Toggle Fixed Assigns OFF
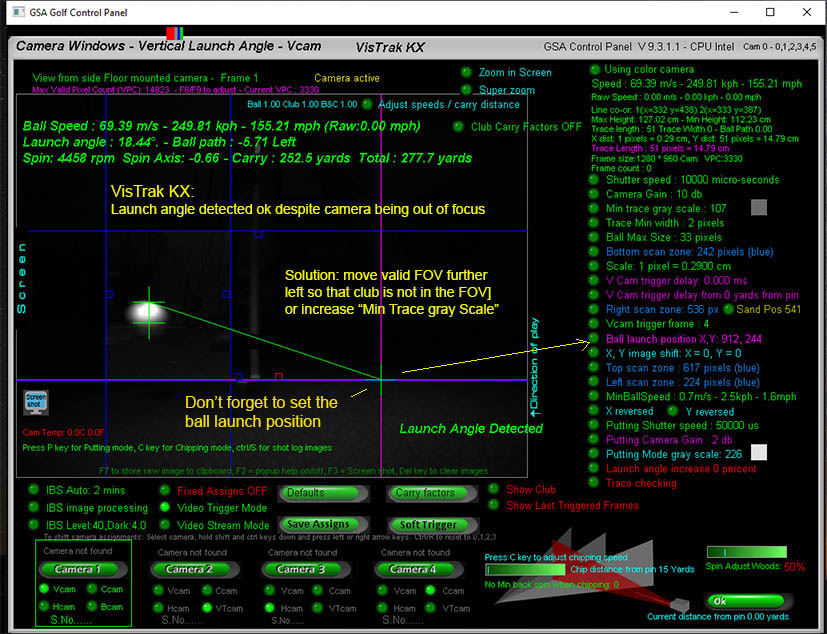The width and height of the screenshot is (827, 634). tap(165, 490)
